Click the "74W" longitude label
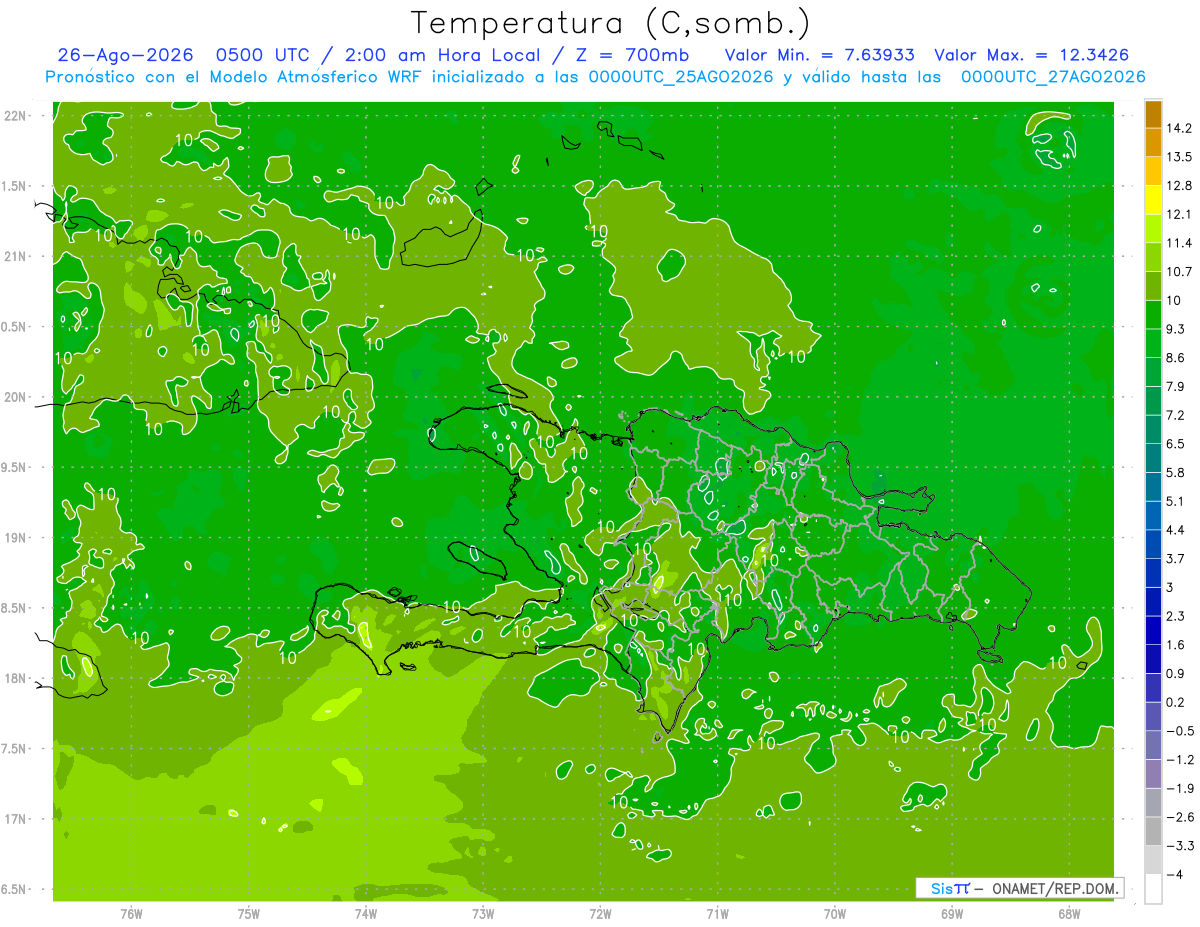The height and width of the screenshot is (927, 1200). (365, 914)
